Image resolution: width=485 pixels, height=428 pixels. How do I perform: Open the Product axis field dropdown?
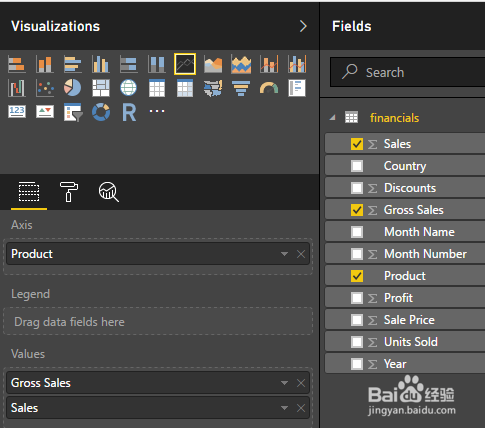[x=284, y=254]
